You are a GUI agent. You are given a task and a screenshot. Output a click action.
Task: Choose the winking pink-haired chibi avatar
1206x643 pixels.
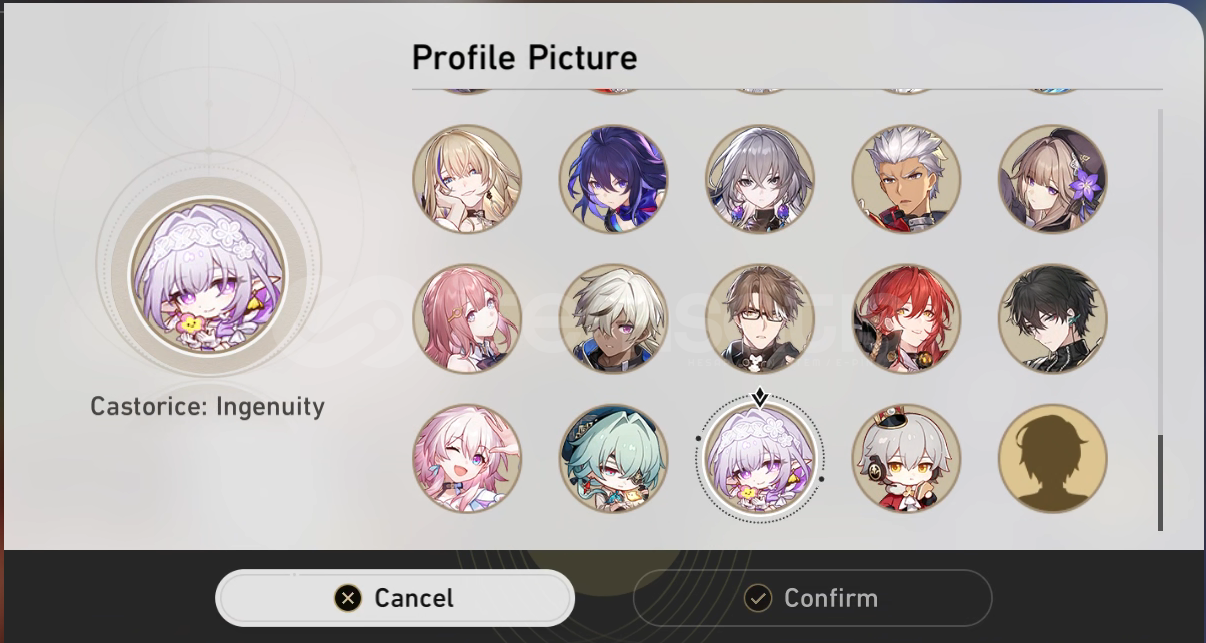467,459
